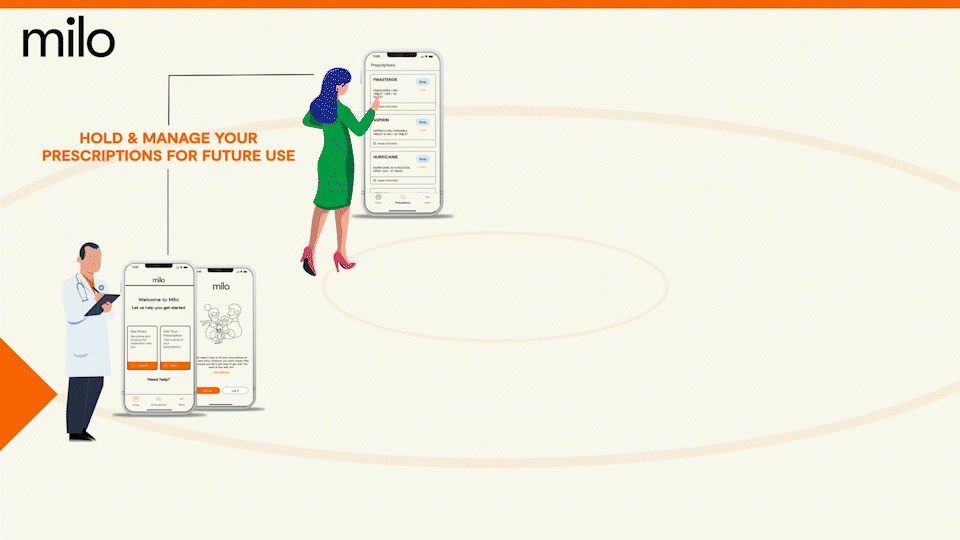The height and width of the screenshot is (540, 960).
Task: Open the ASPIRIN prescription title
Action: 381,120
